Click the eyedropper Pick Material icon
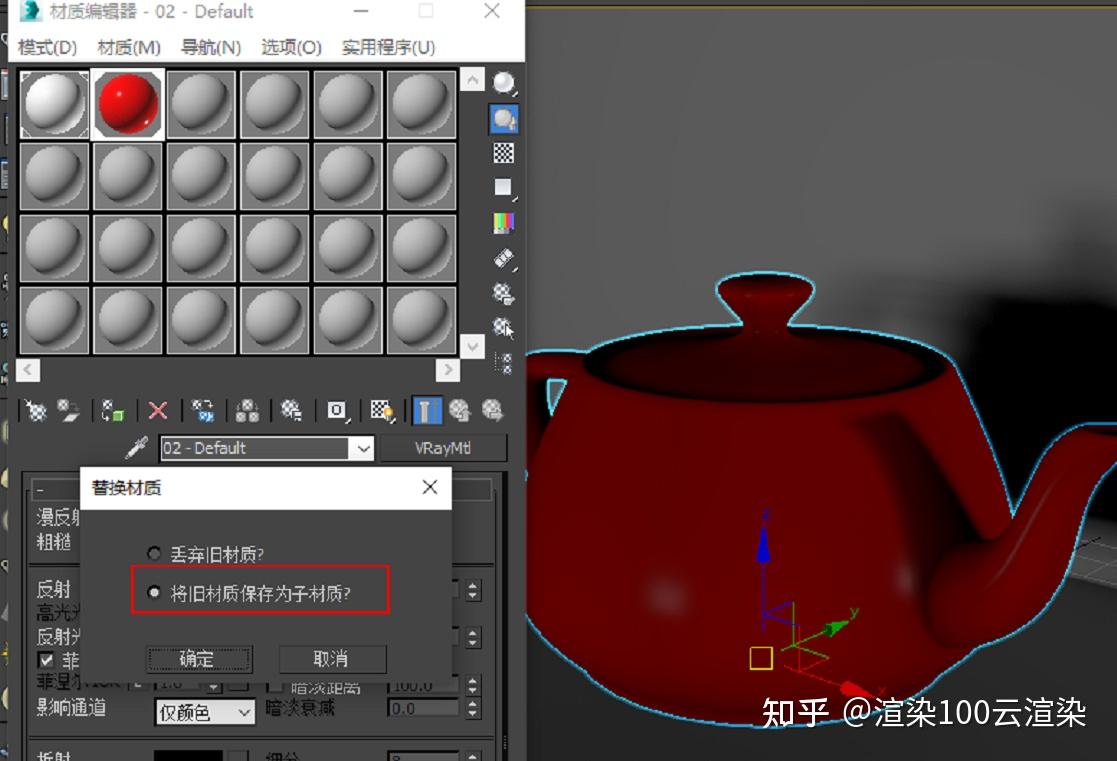This screenshot has width=1117, height=761. 138,447
